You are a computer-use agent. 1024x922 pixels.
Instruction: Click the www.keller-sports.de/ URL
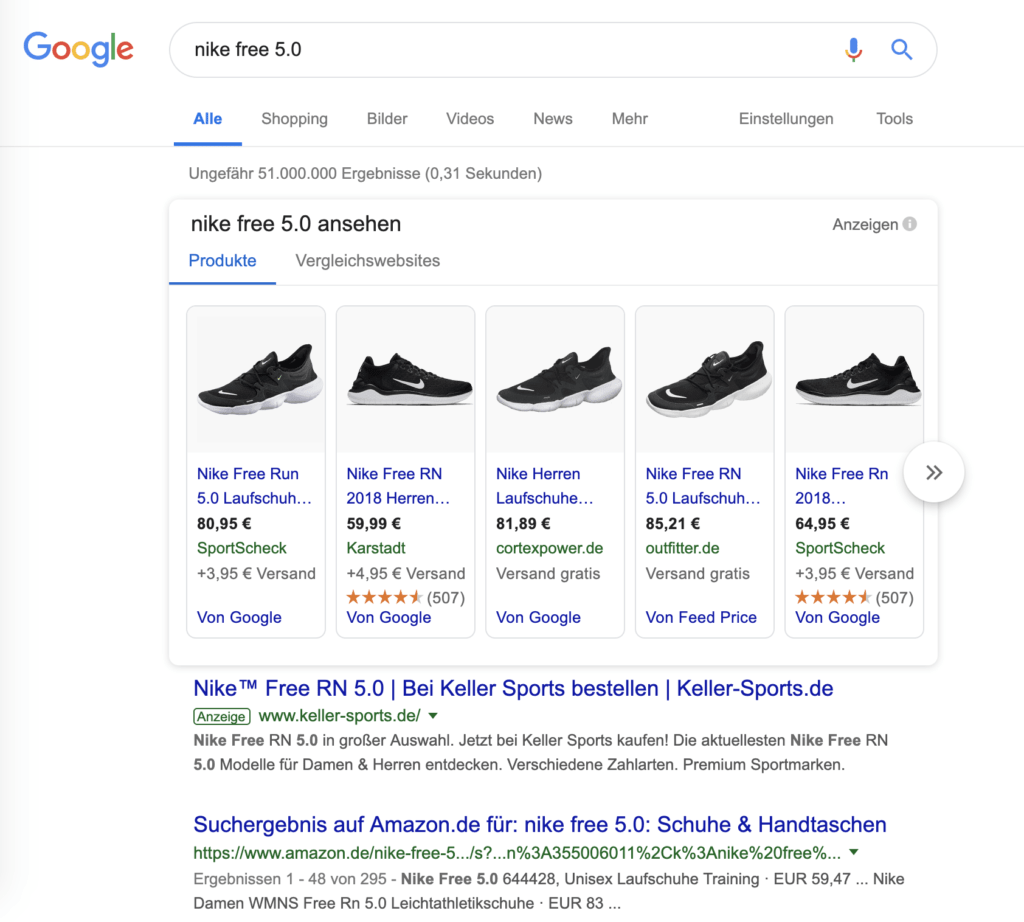[340, 716]
